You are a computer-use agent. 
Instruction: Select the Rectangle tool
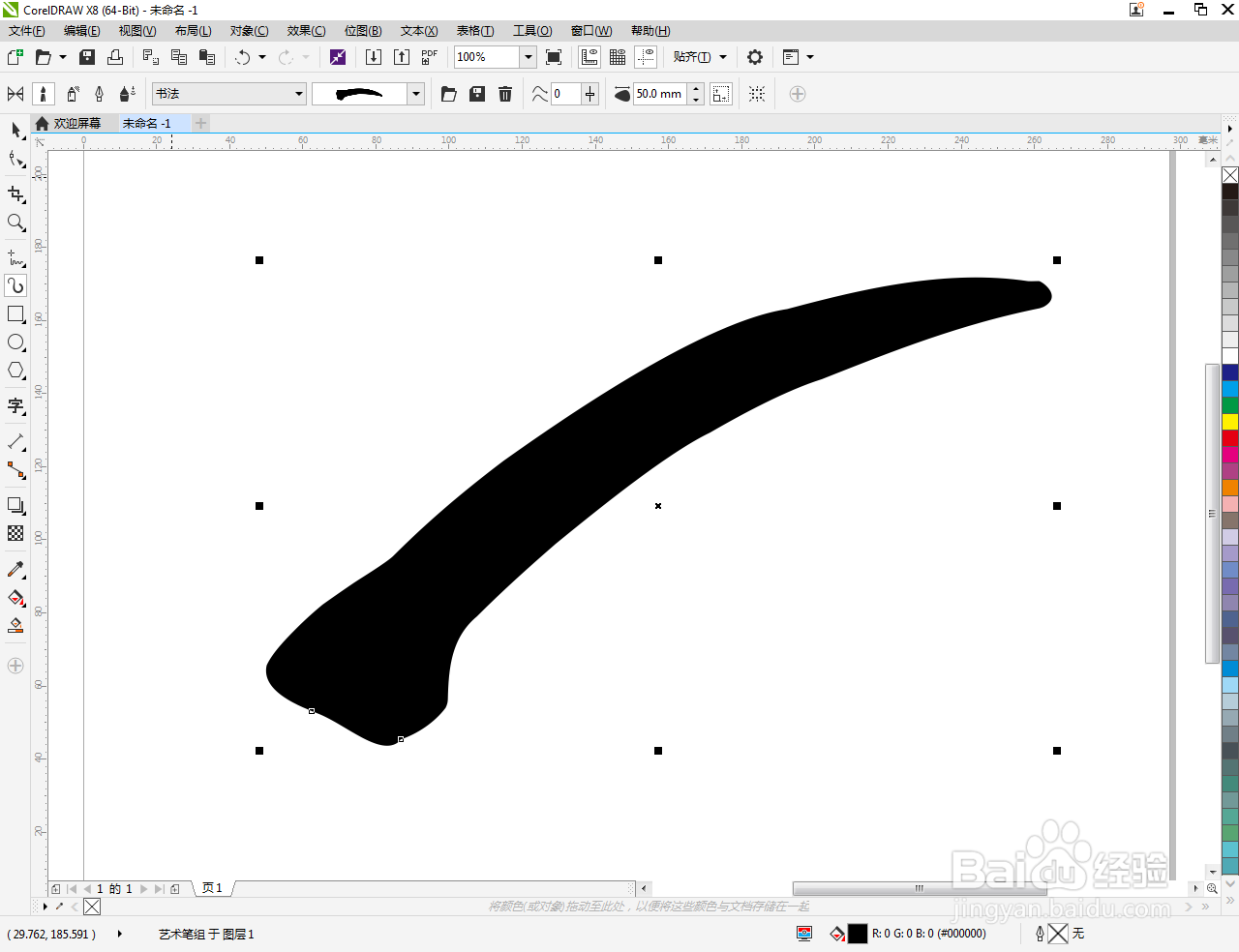(15, 314)
